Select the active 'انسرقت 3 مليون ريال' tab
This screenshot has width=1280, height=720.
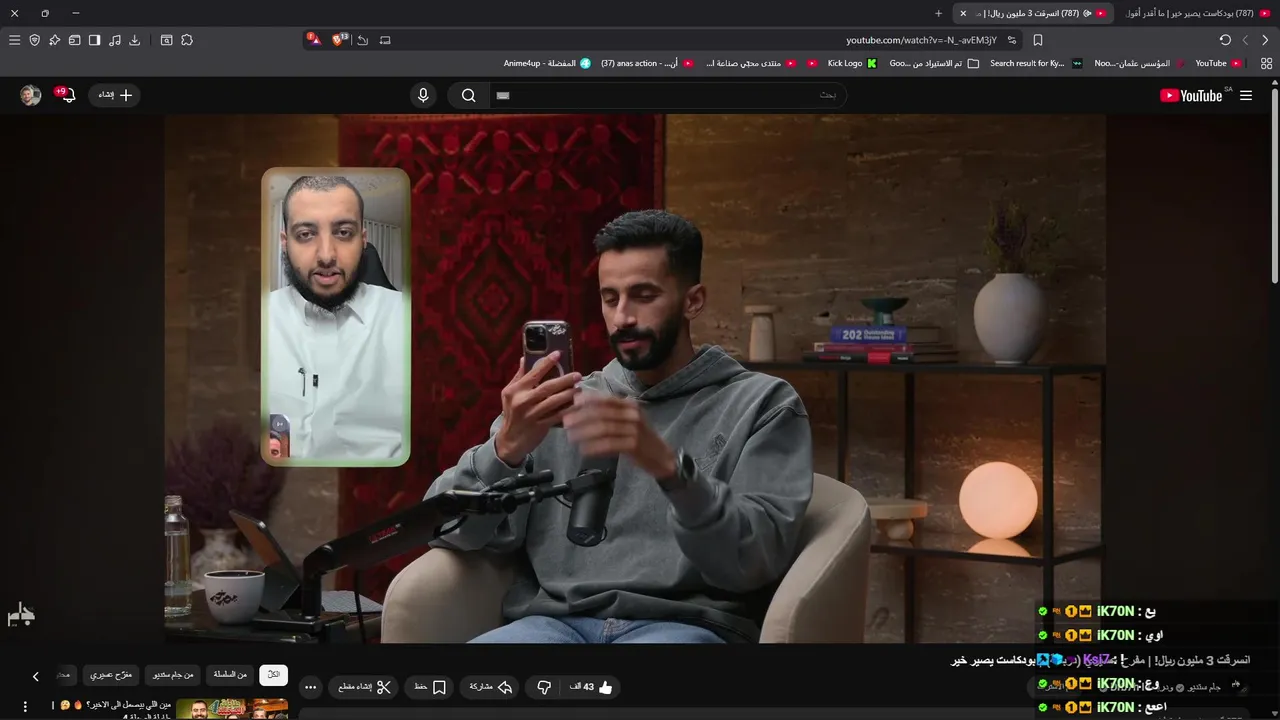point(1033,13)
